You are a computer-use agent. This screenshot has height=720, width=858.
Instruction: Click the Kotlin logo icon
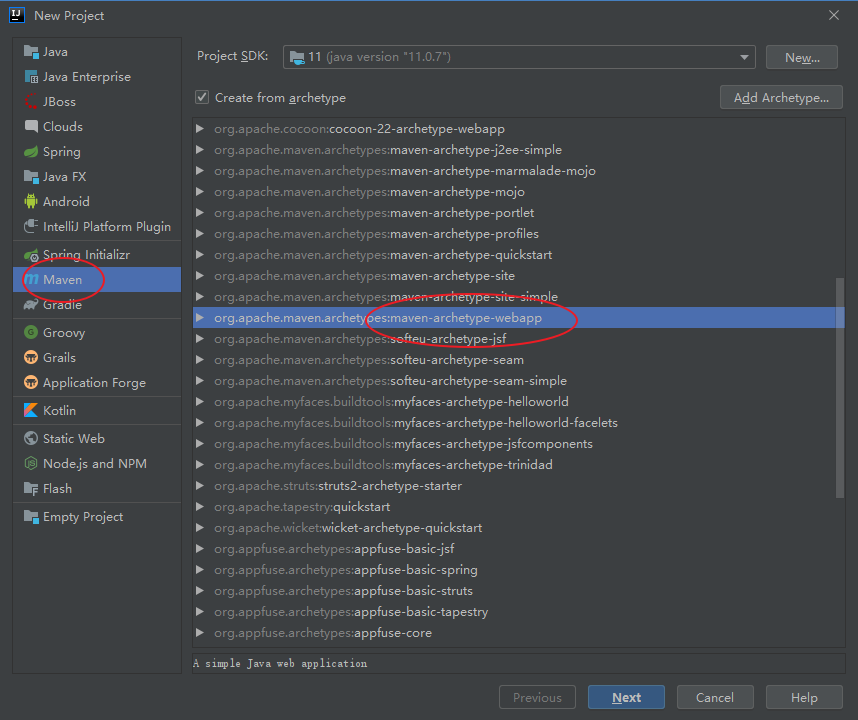point(31,410)
